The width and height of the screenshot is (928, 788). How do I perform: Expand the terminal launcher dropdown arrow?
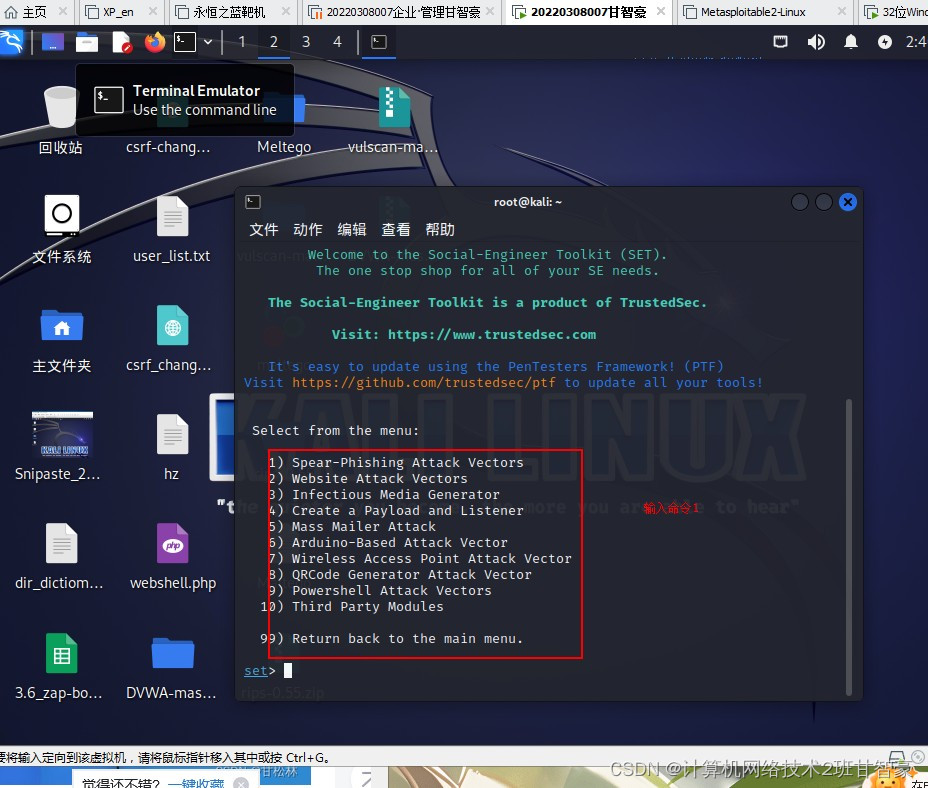point(208,42)
